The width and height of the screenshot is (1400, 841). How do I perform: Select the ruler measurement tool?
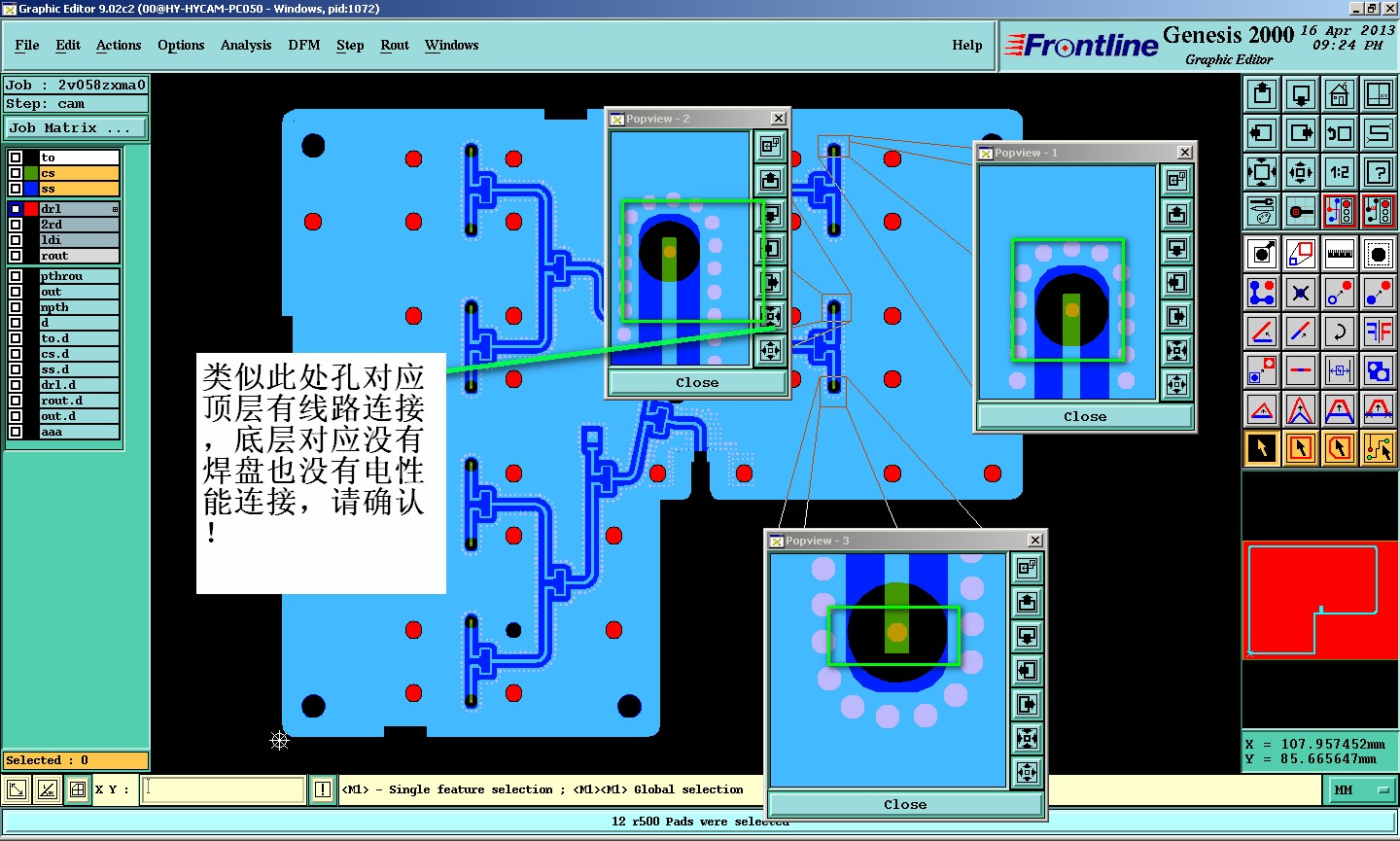(1340, 254)
